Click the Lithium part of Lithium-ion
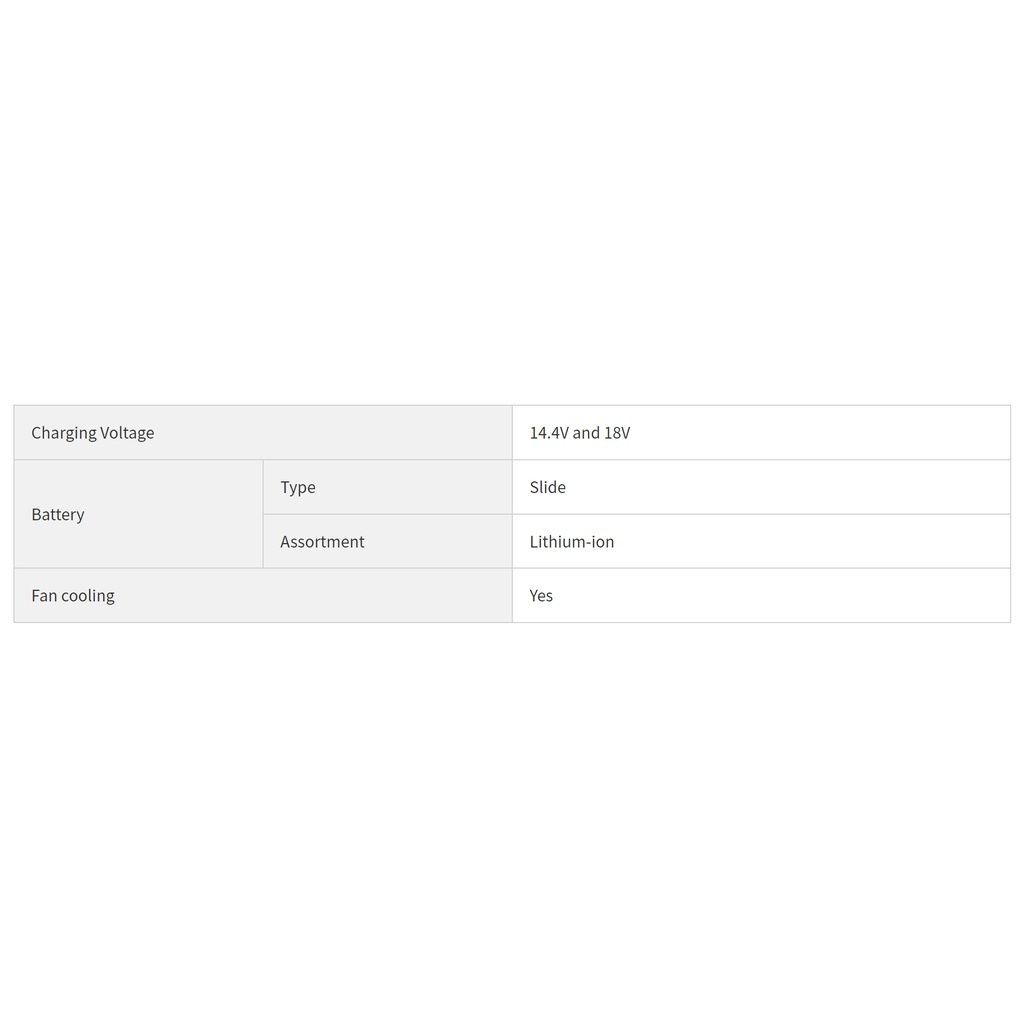1024x1024 pixels. pos(556,541)
